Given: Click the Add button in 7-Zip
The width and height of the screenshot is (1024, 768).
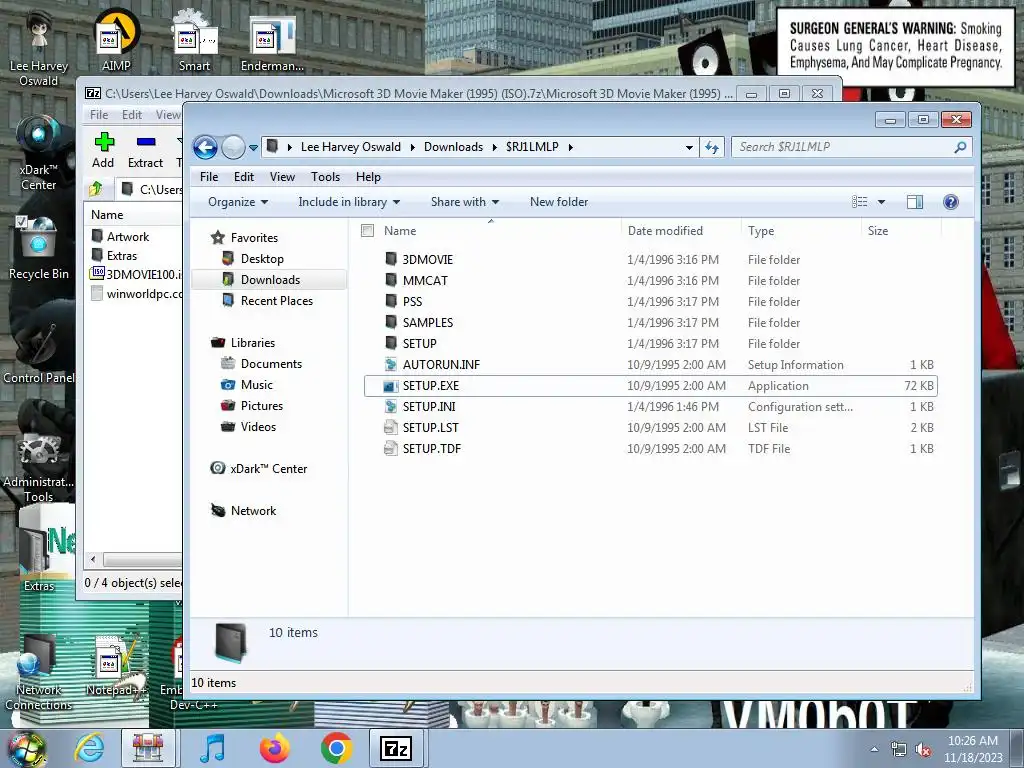Looking at the screenshot, I should (x=103, y=150).
